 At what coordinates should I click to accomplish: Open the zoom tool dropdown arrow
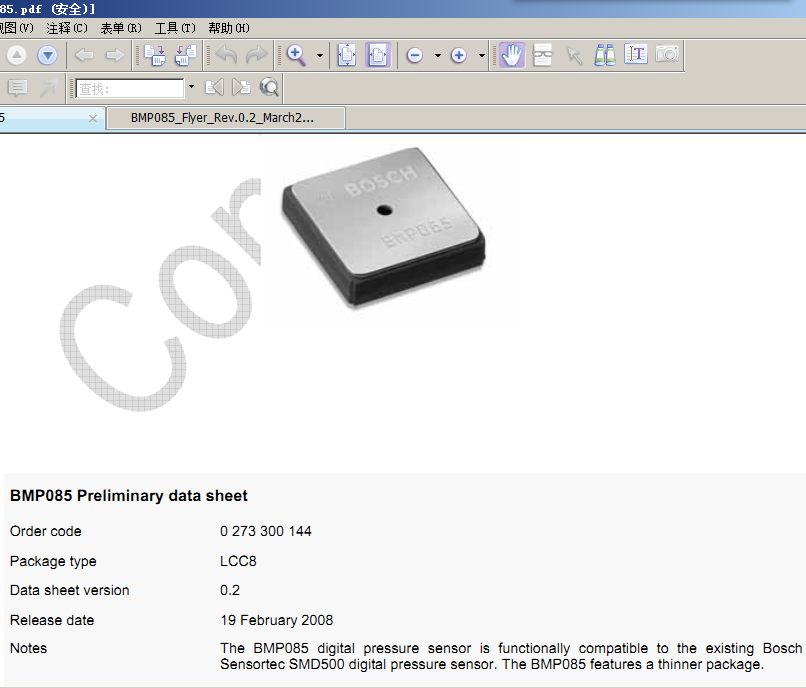[320, 56]
